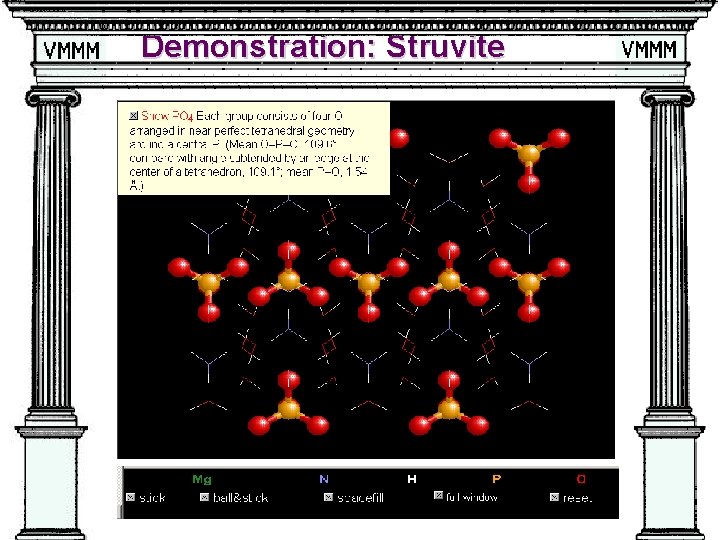The image size is (720, 540).
Task: Click the green Mg element label
Action: (202, 479)
